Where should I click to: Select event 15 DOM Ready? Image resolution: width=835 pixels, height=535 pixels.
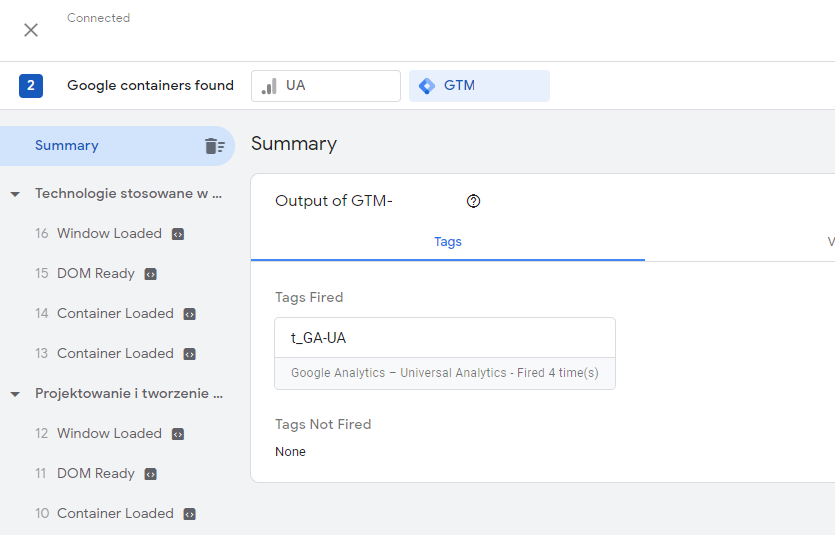click(85, 273)
